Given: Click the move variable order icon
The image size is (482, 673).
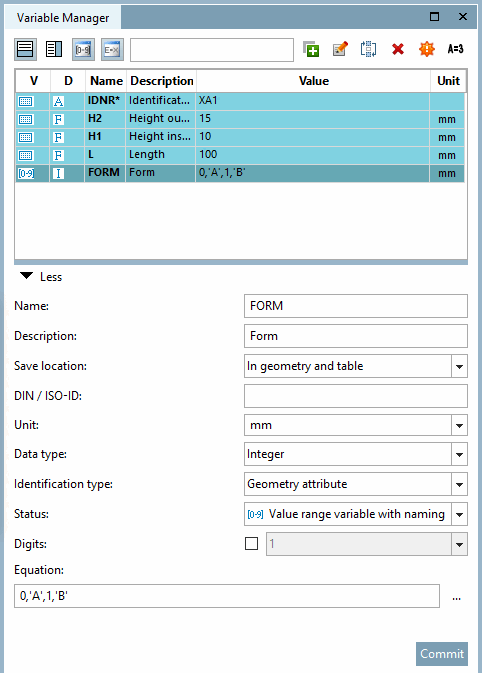Looking at the screenshot, I should (x=369, y=49).
